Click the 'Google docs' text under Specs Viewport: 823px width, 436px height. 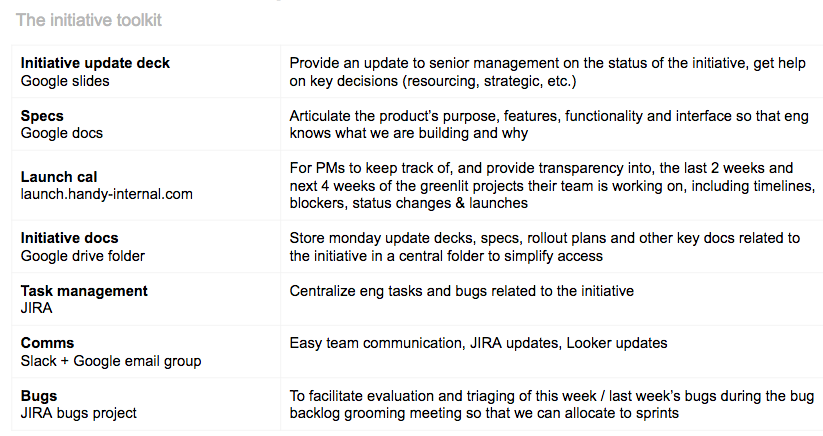(x=61, y=133)
